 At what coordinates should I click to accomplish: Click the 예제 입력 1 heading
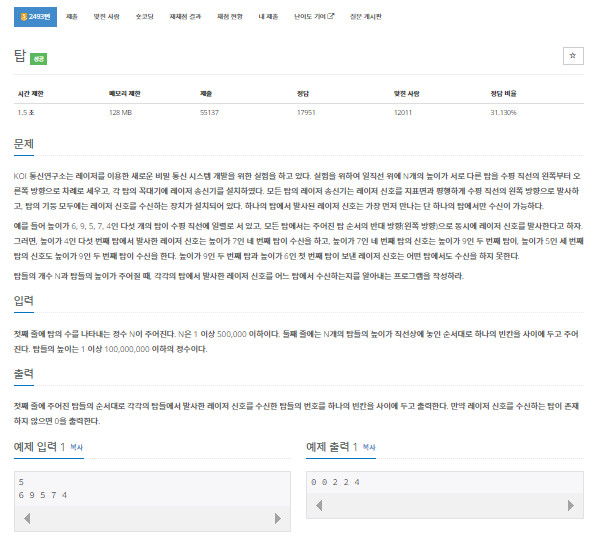(39, 447)
